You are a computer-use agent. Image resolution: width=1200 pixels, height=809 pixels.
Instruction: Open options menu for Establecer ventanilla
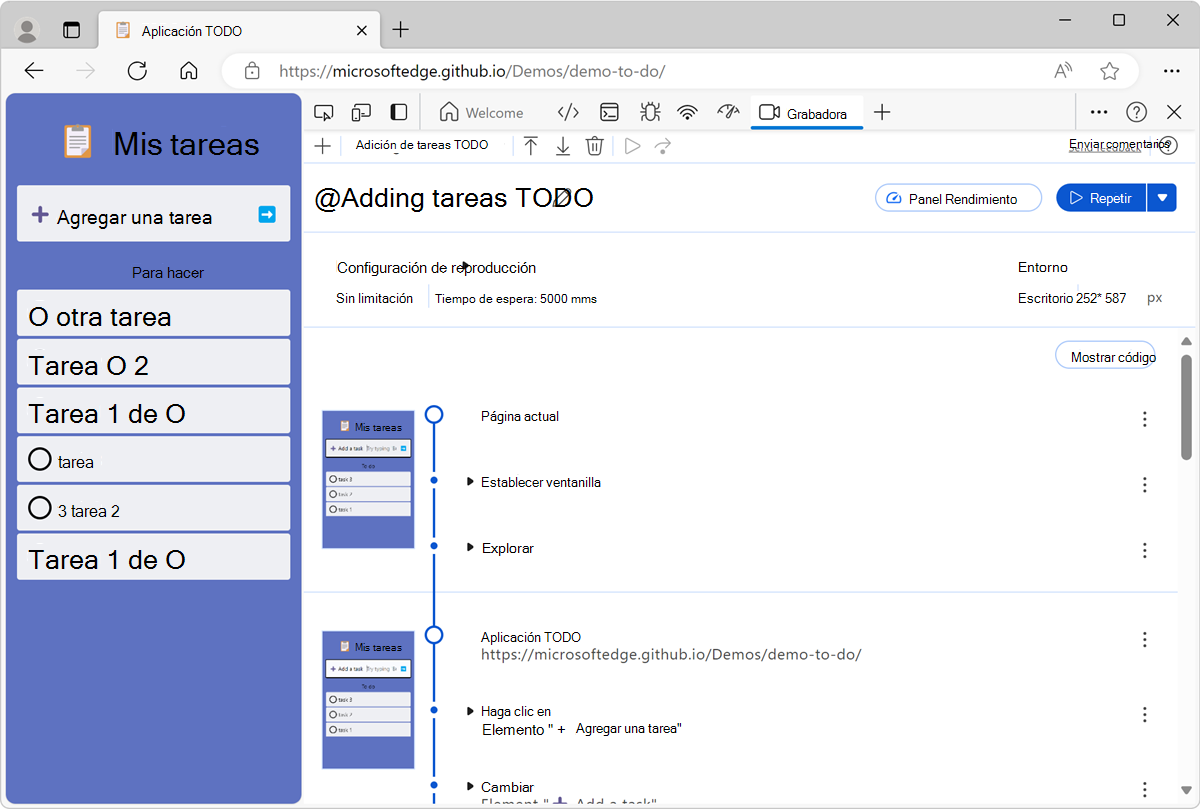point(1145,485)
